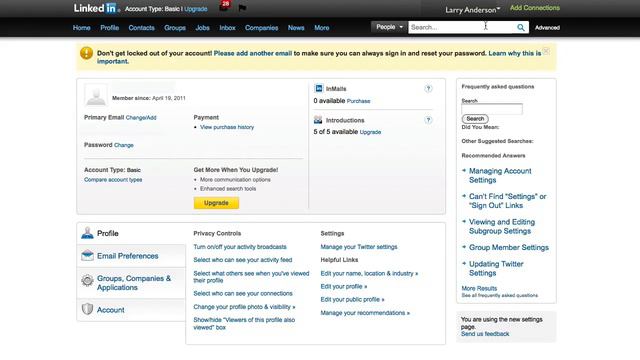Click the Account shield icon

tap(87, 309)
